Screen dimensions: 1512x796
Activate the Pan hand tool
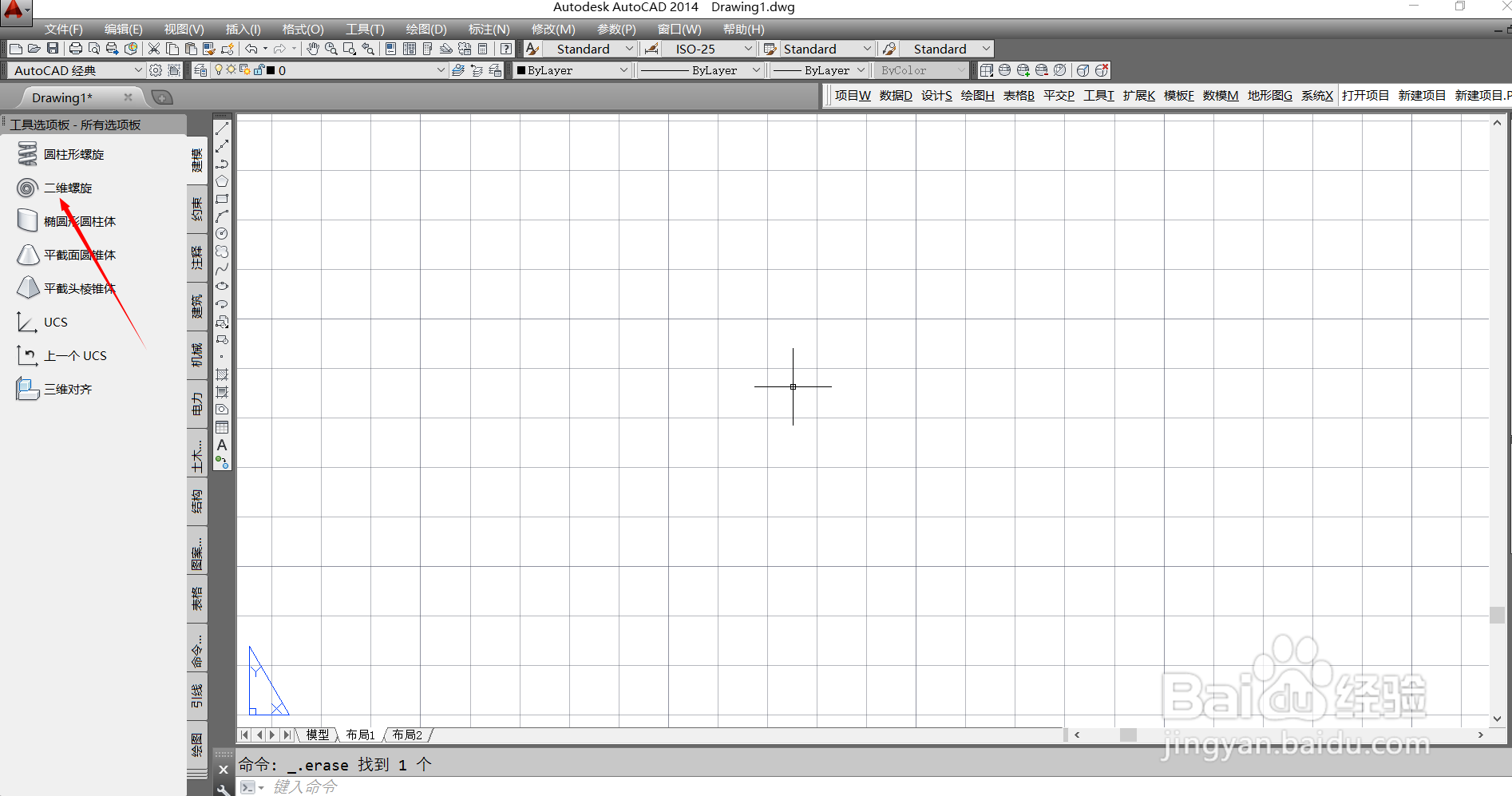pyautogui.click(x=313, y=50)
